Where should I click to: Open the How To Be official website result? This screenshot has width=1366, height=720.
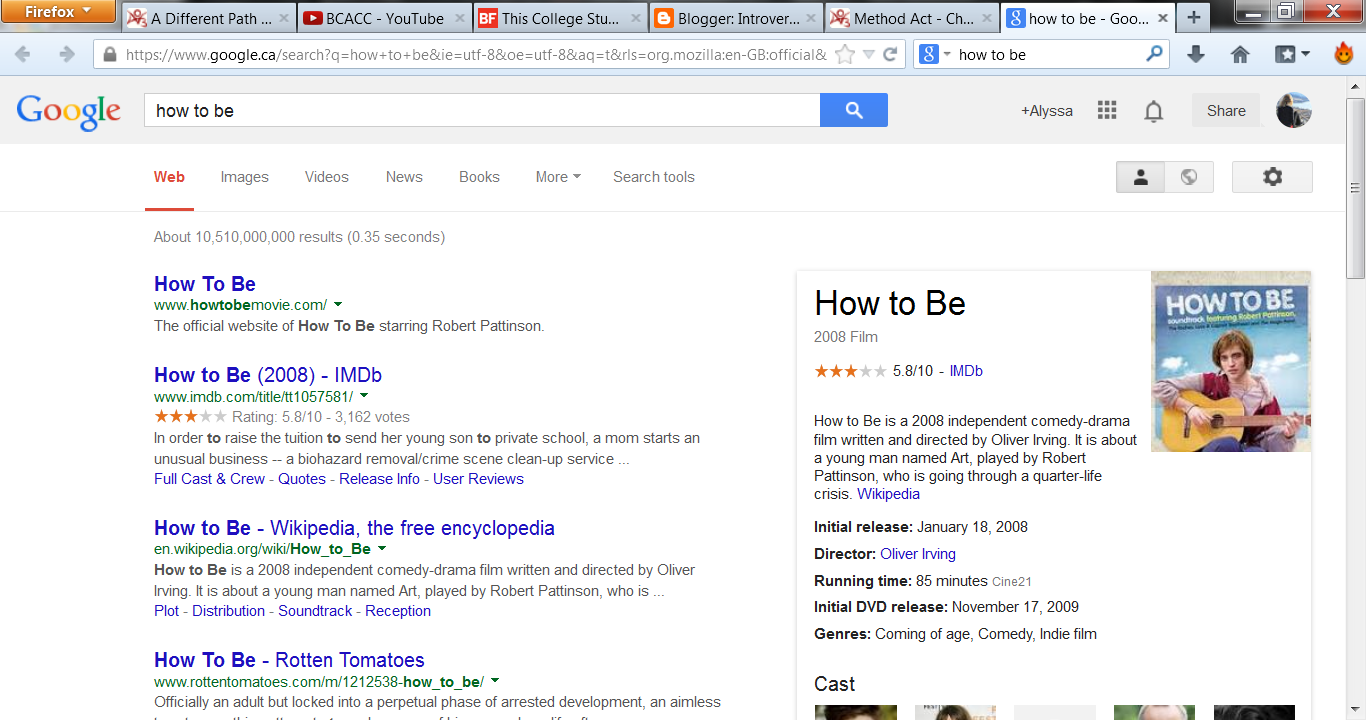[x=205, y=284]
